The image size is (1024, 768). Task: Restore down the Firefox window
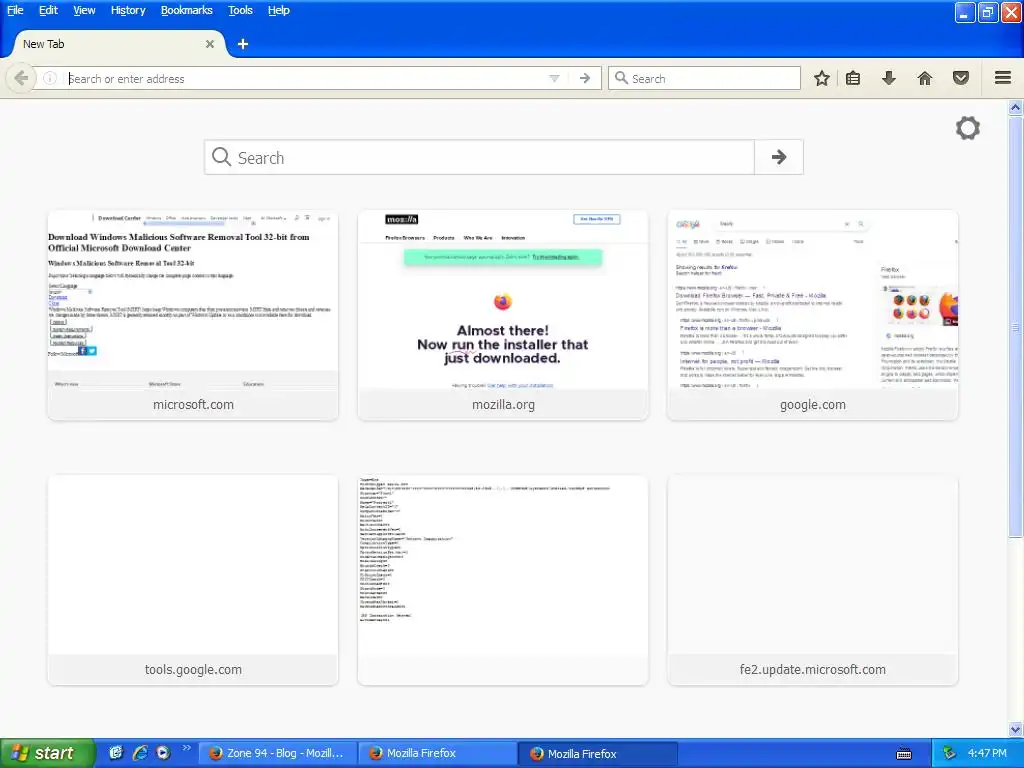[x=988, y=12]
